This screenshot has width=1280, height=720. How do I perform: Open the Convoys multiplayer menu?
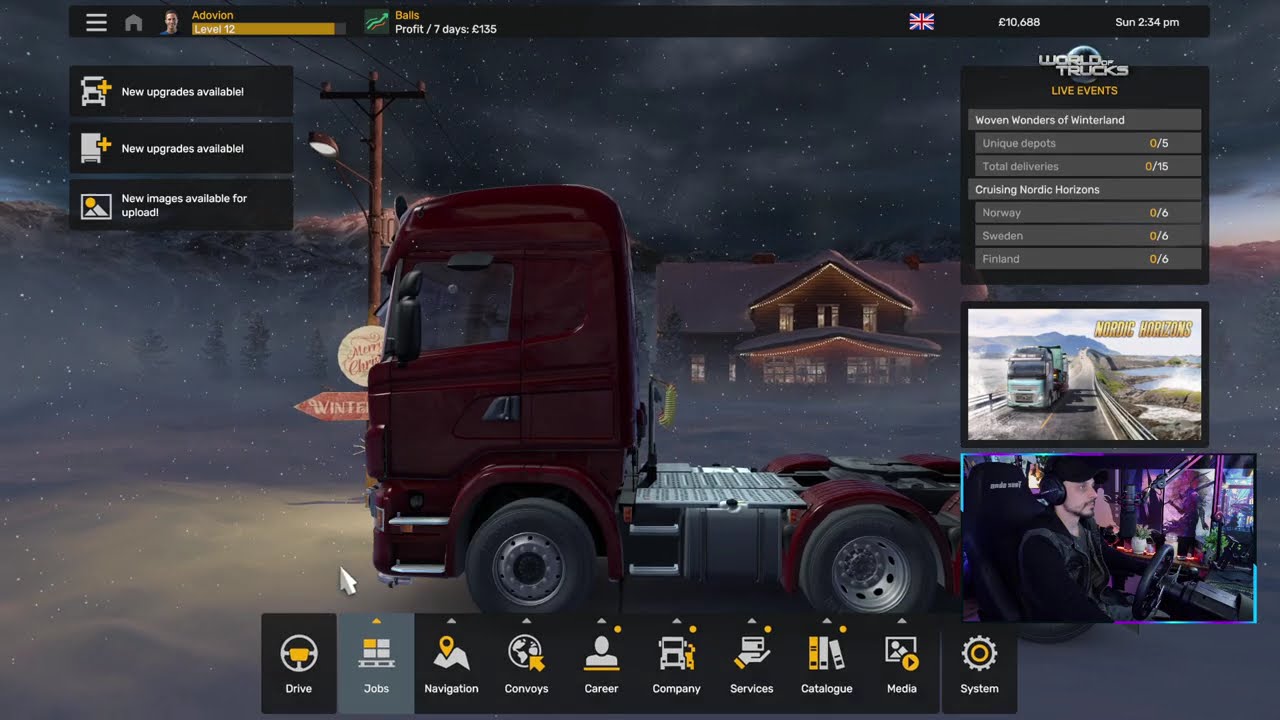[x=526, y=664]
